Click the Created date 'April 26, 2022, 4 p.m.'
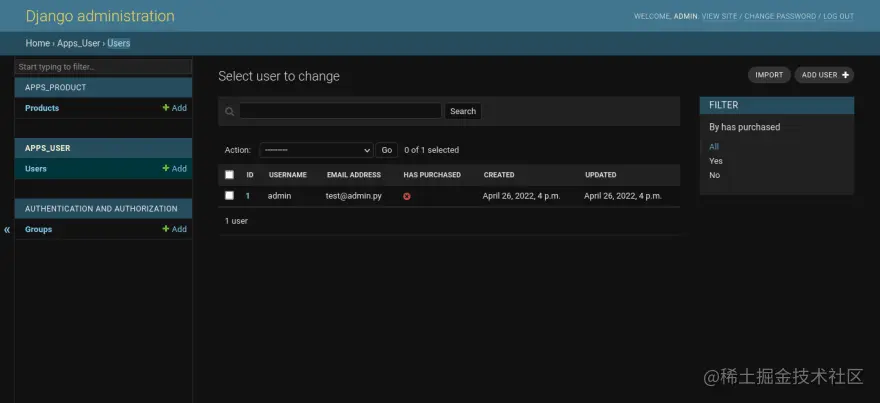This screenshot has width=880, height=403. click(521, 196)
